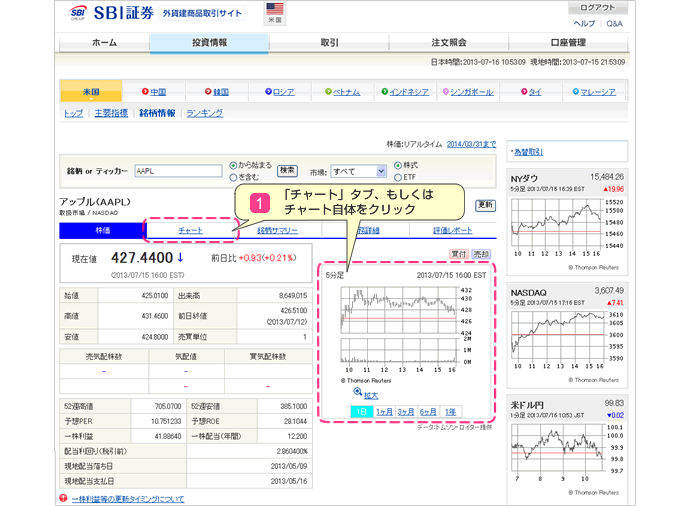
Task: Click the 出来高 value 8,649,015
Action: [x=293, y=295]
